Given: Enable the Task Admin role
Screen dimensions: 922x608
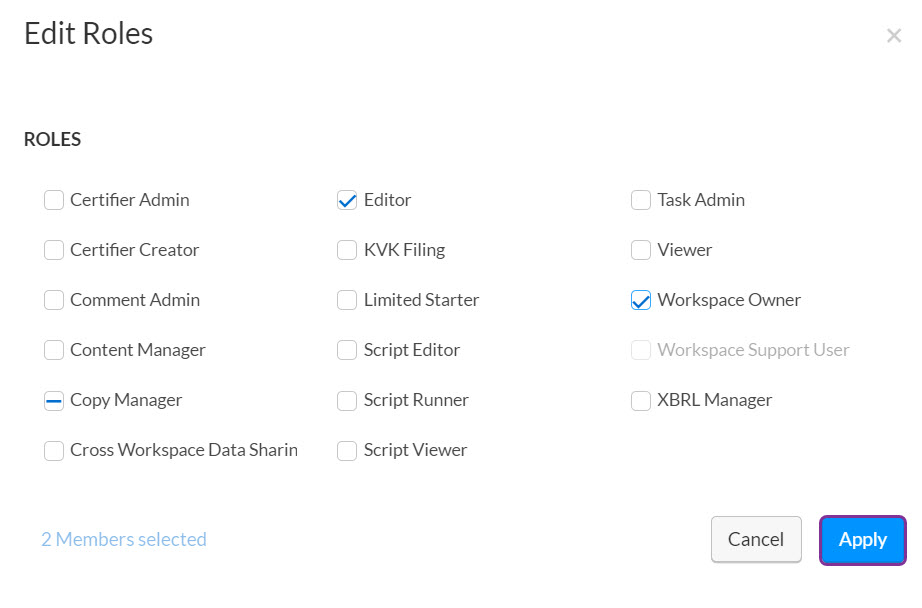Looking at the screenshot, I should coord(641,200).
